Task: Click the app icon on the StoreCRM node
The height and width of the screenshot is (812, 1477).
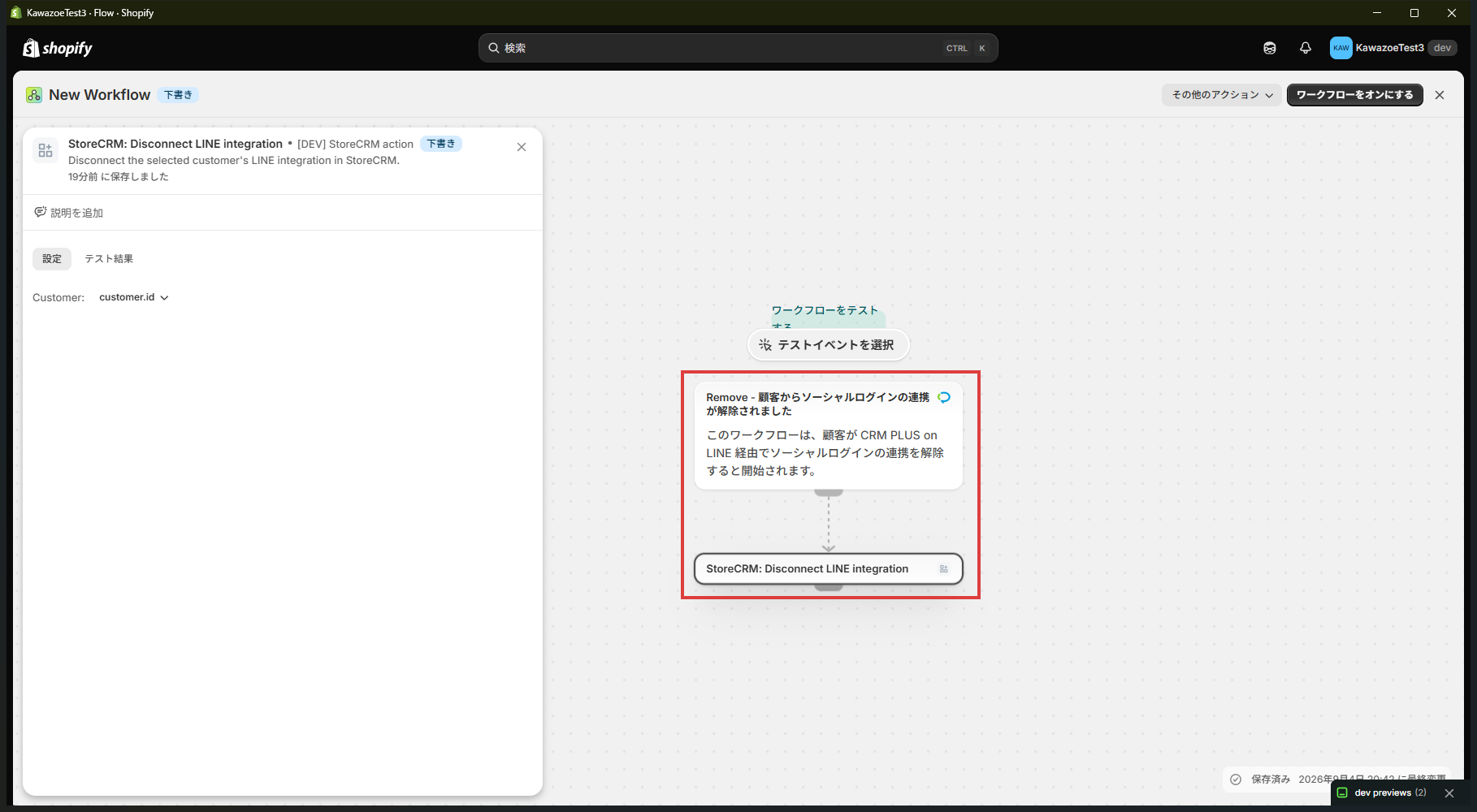Action: point(943,569)
